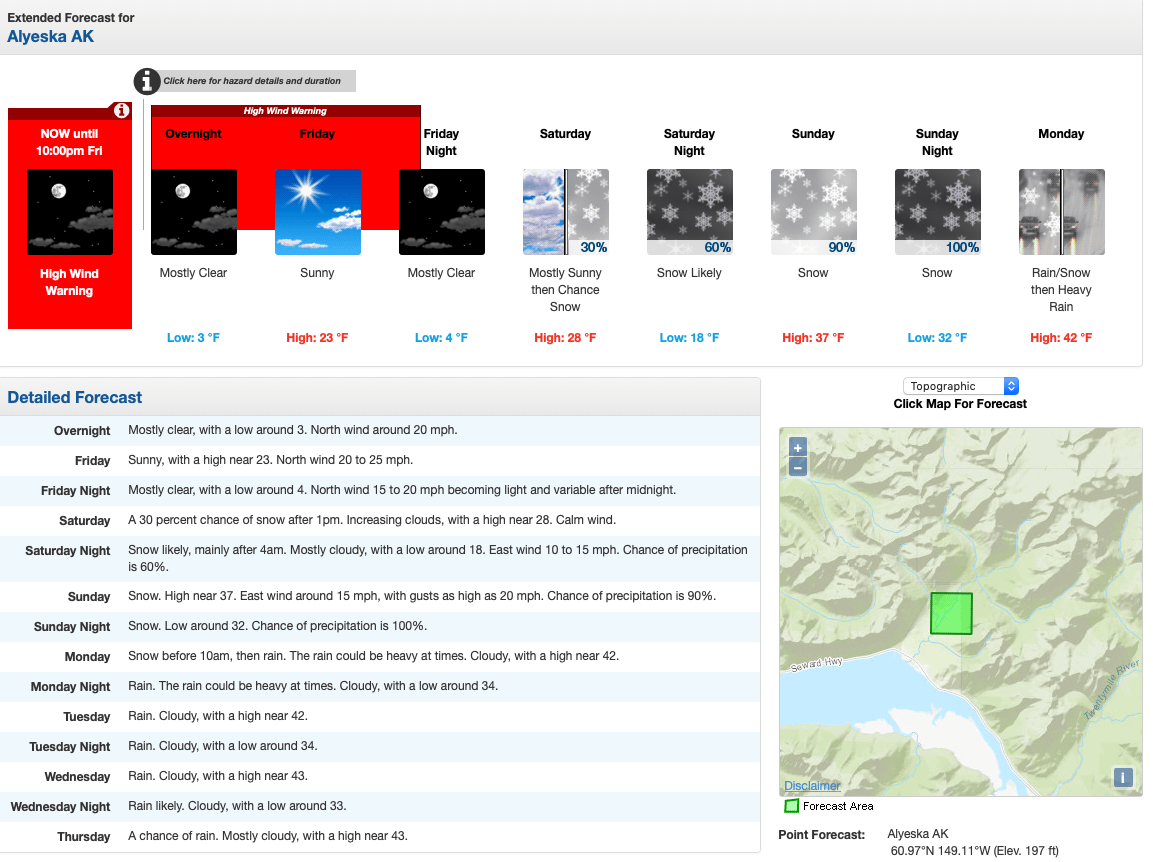Click the Overnight mostly clear moon icon

click(194, 212)
